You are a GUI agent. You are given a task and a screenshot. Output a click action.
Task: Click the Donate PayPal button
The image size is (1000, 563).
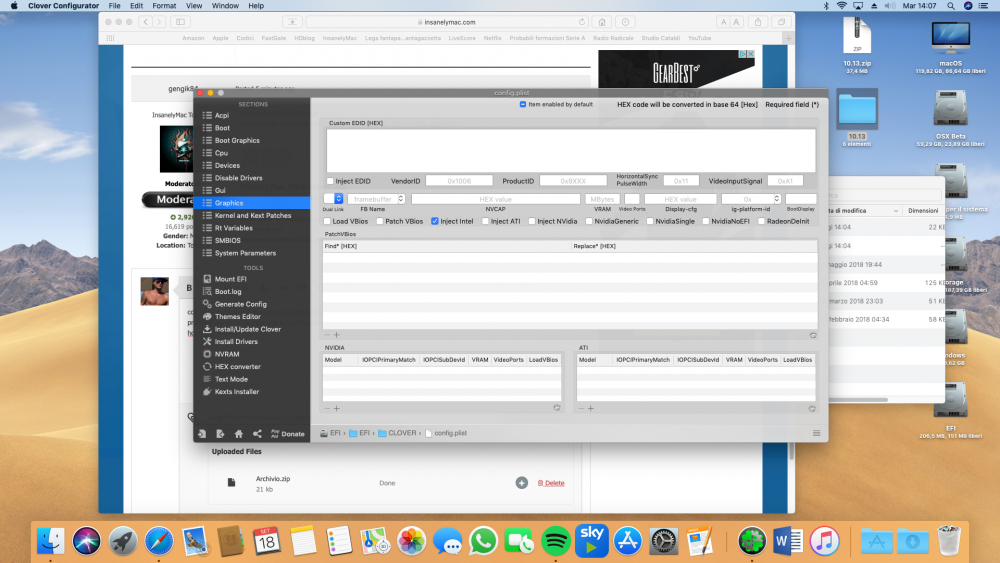[288, 434]
